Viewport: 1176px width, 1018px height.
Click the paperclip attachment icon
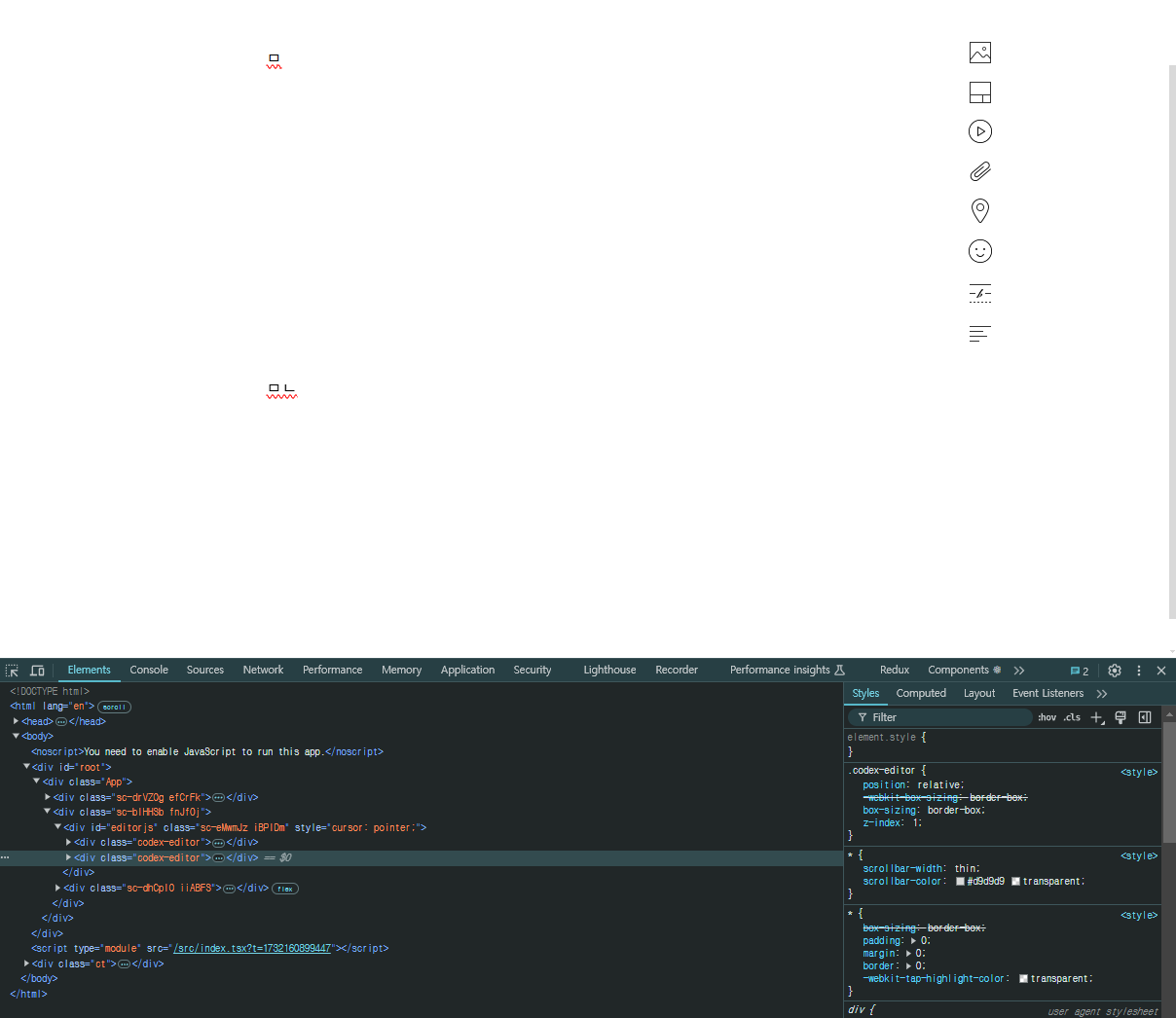980,171
